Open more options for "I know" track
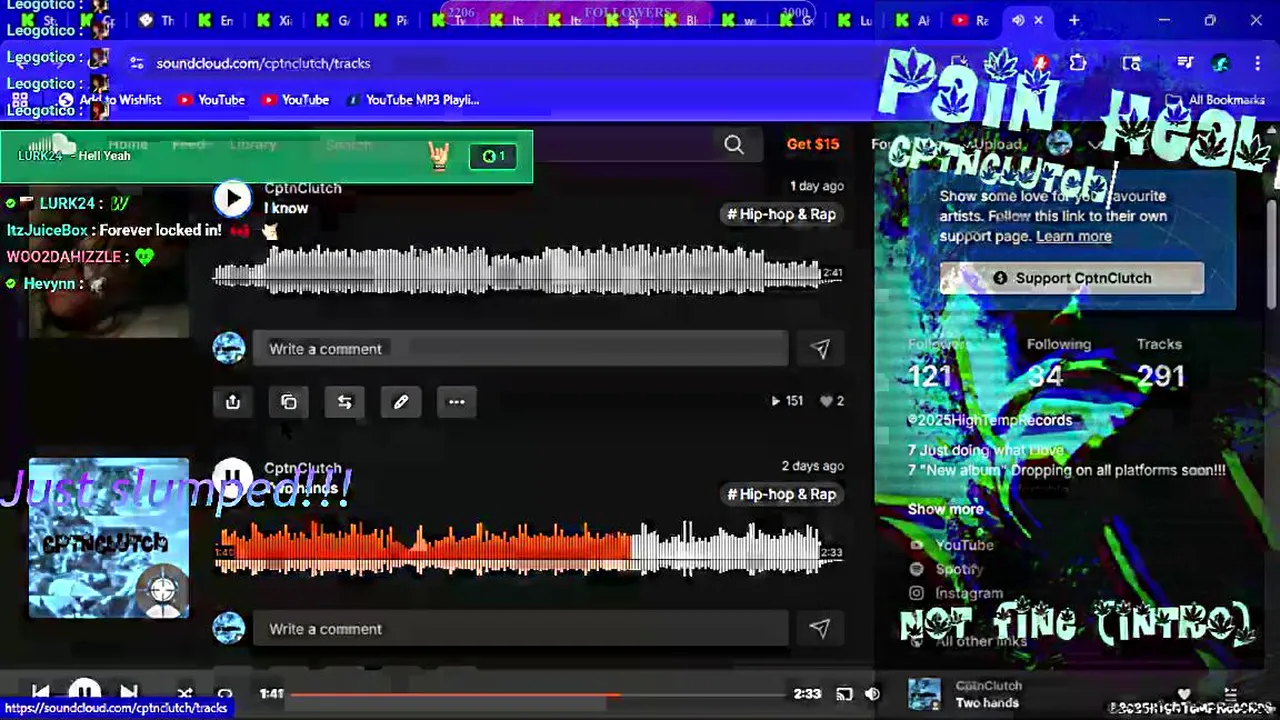 [x=457, y=402]
